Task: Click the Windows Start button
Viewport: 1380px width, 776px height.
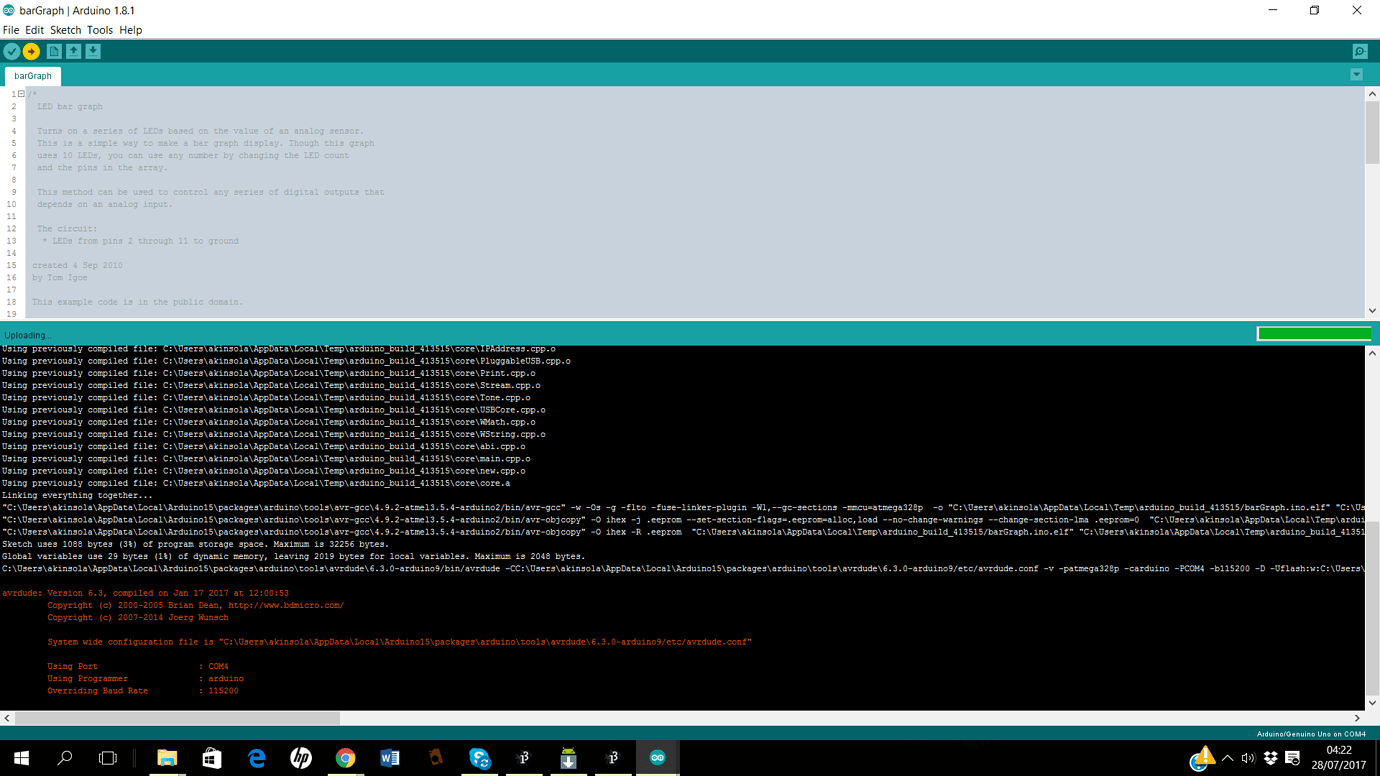Action: click(x=19, y=757)
